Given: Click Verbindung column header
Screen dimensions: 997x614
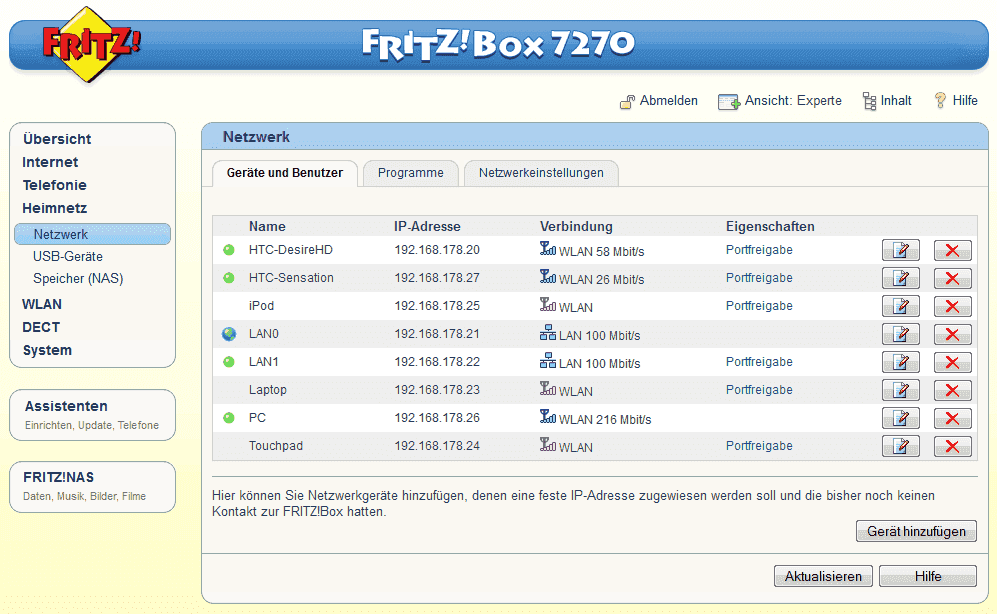Looking at the screenshot, I should coord(576,226).
